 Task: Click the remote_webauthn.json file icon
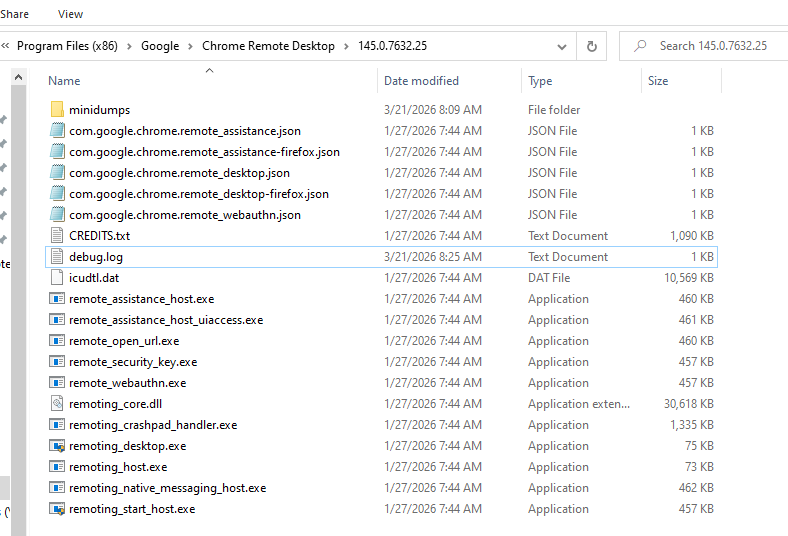click(57, 215)
